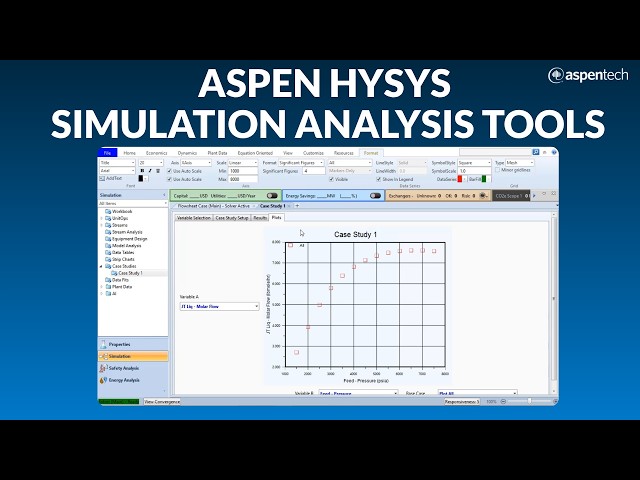Close the Case Study 1 document tab
This screenshot has width=640, height=480.
[289, 206]
